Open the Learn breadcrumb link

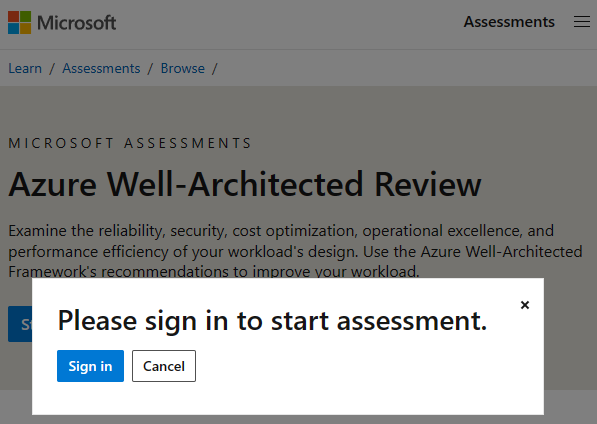25,69
